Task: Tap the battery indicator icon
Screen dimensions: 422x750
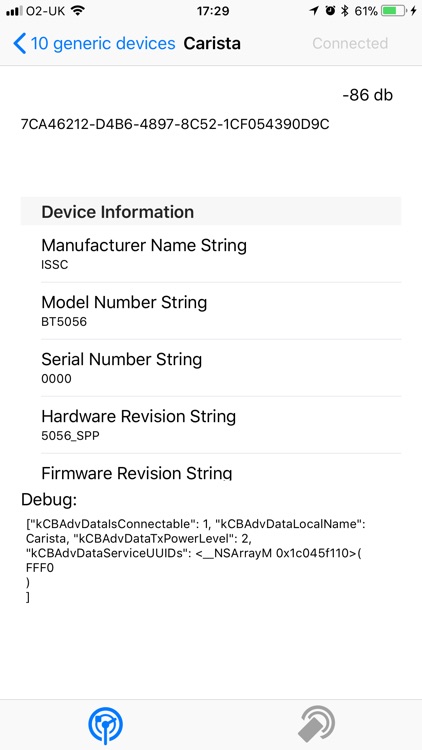Action: click(395, 11)
